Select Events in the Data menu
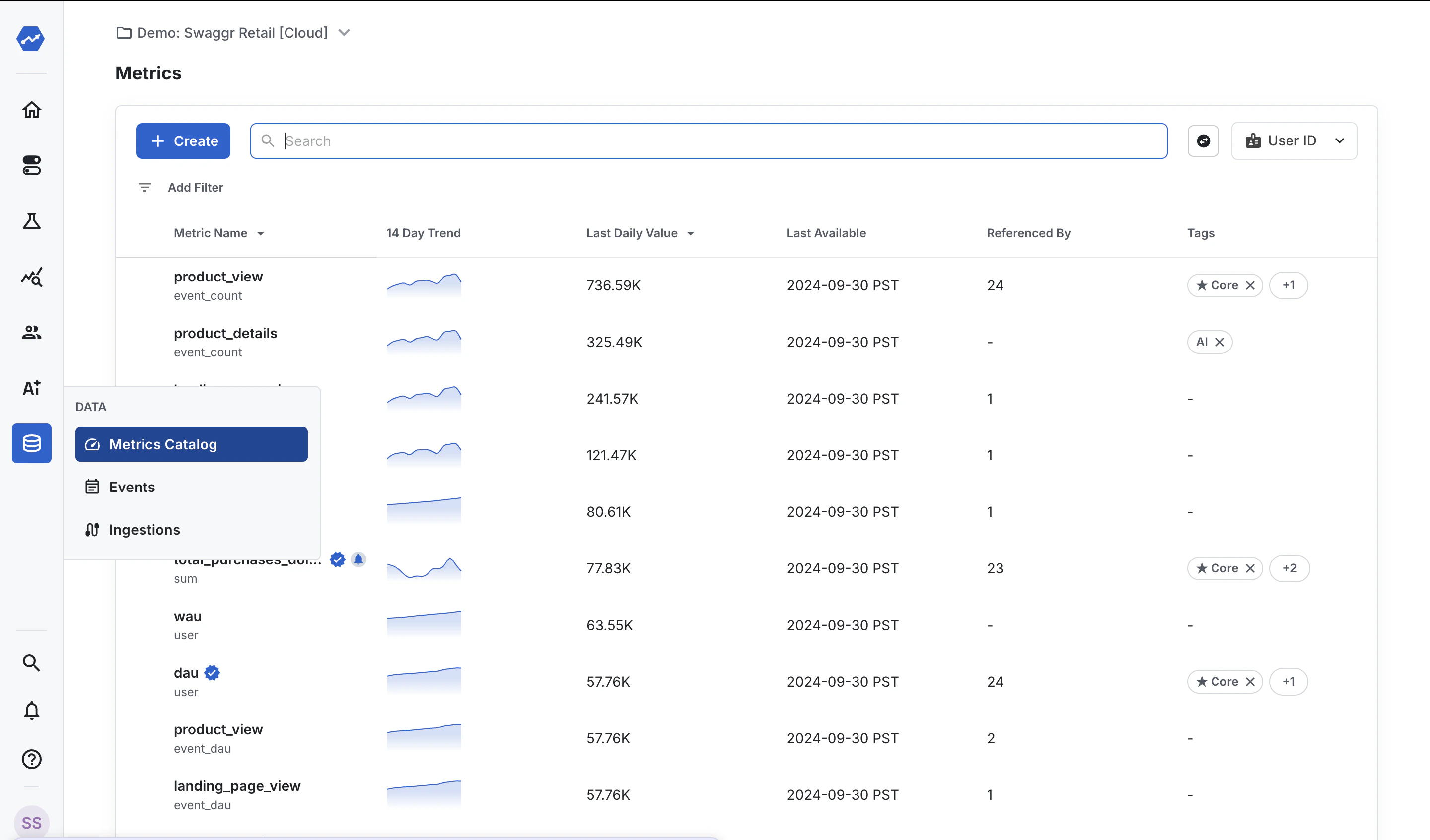The width and height of the screenshot is (1430, 840). tap(132, 487)
